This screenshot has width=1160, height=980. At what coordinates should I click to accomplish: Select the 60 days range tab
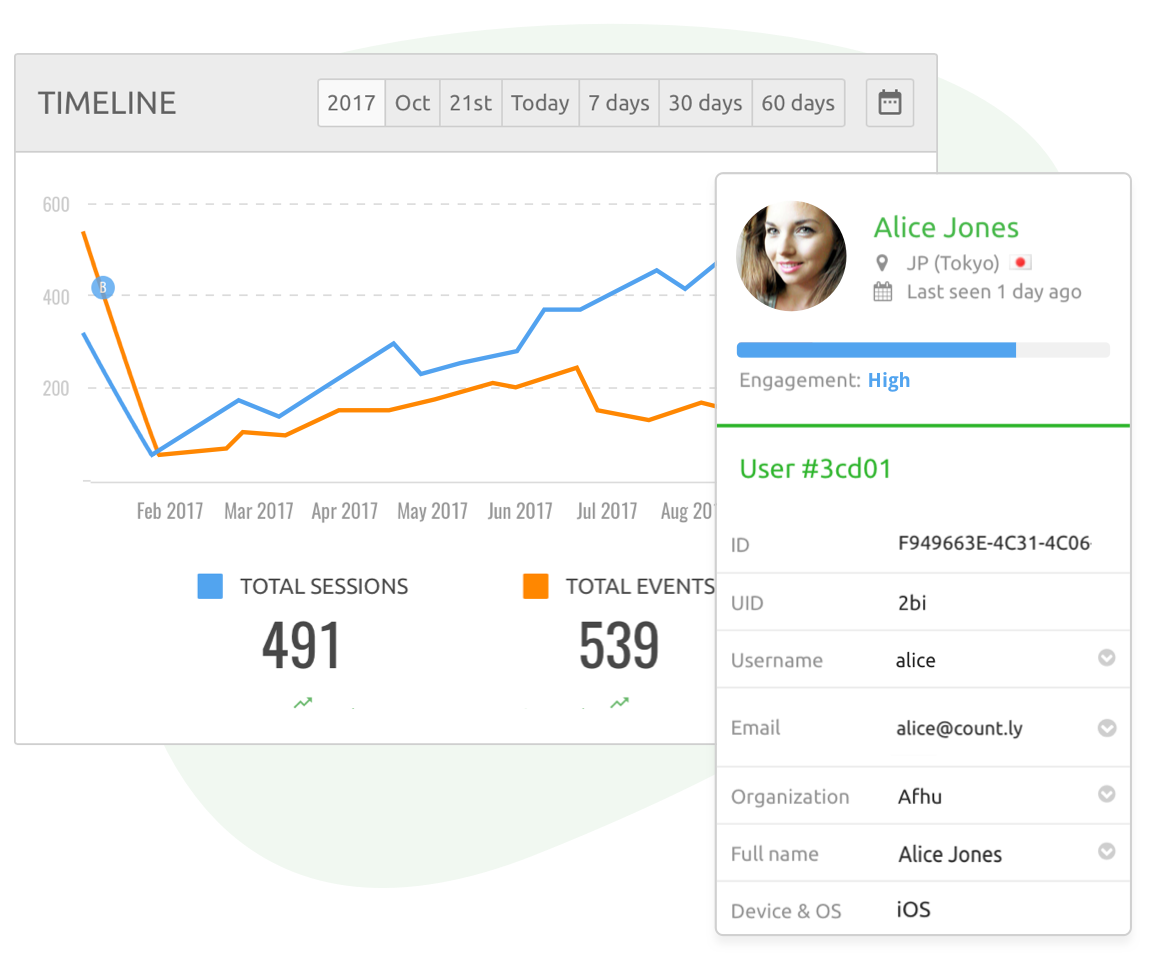tap(798, 103)
